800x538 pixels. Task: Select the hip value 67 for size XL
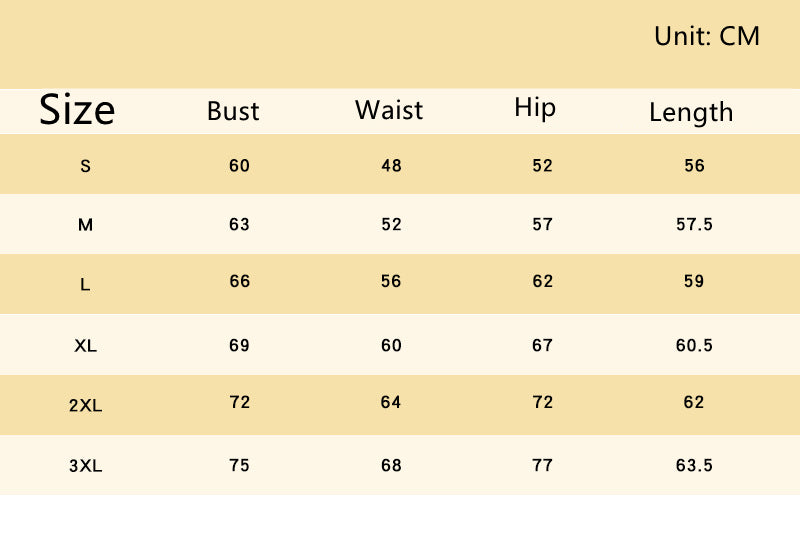click(542, 345)
